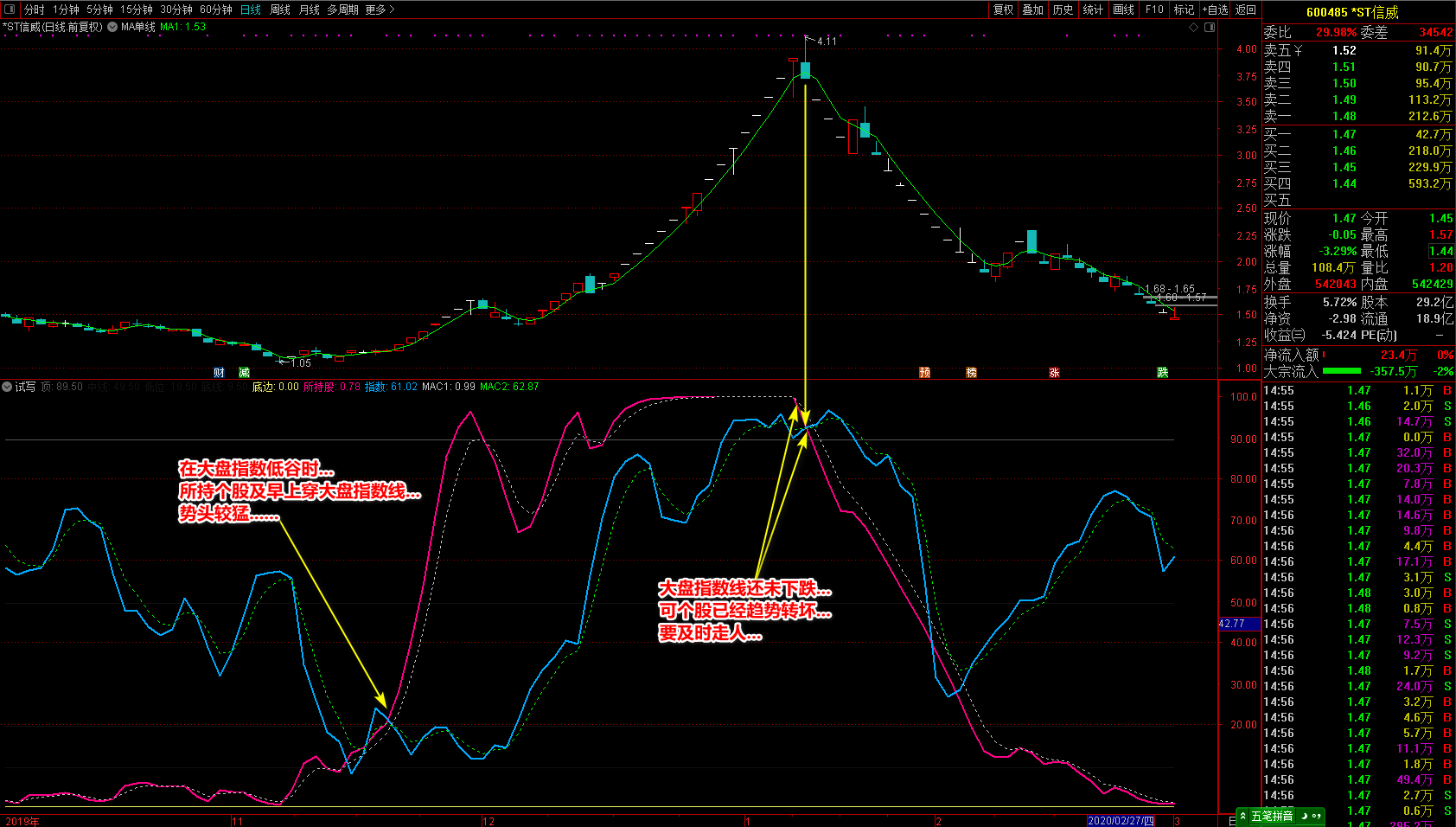Click the 600485 *ST信威 stock title

(x=1352, y=12)
